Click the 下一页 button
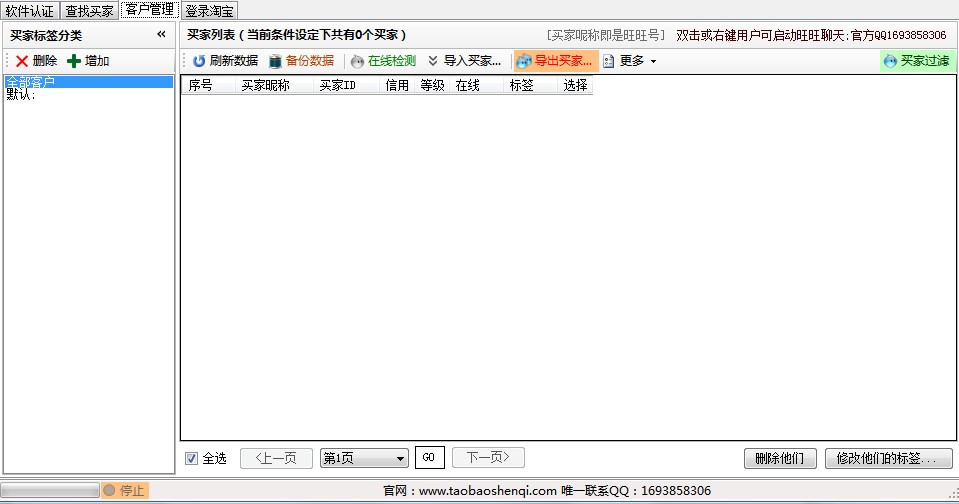The image size is (959, 504). click(x=488, y=458)
